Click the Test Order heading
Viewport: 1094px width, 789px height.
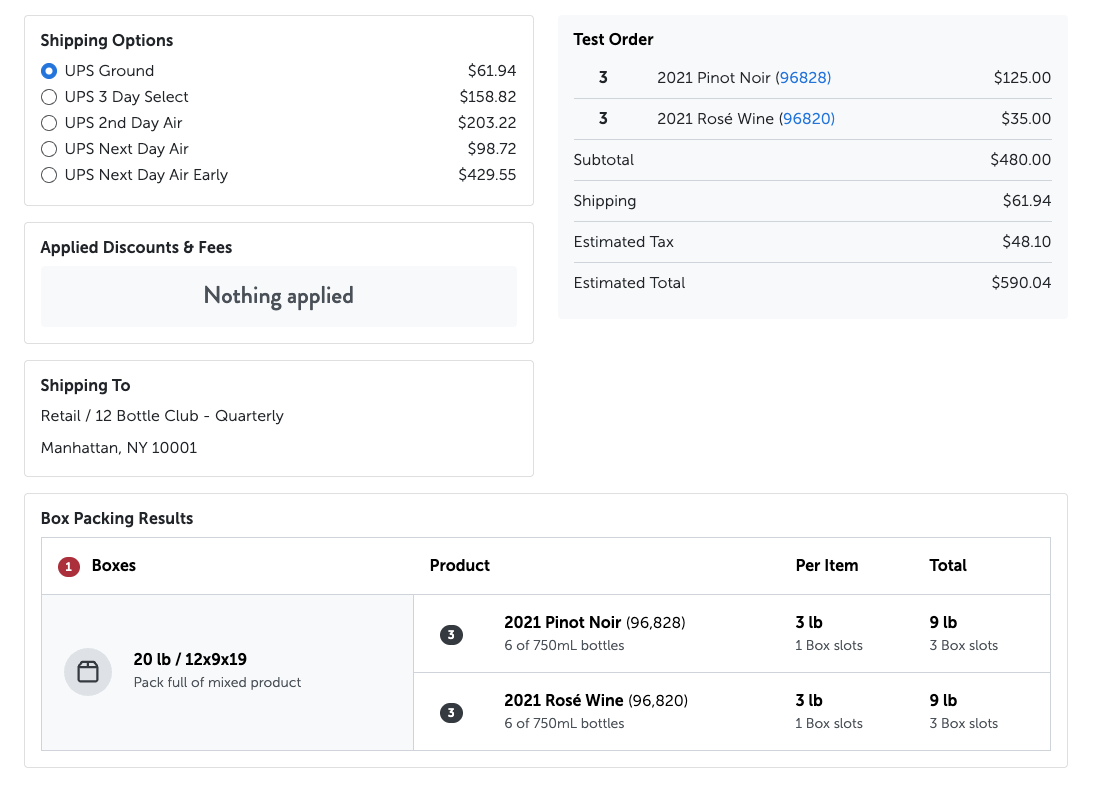[x=613, y=40]
